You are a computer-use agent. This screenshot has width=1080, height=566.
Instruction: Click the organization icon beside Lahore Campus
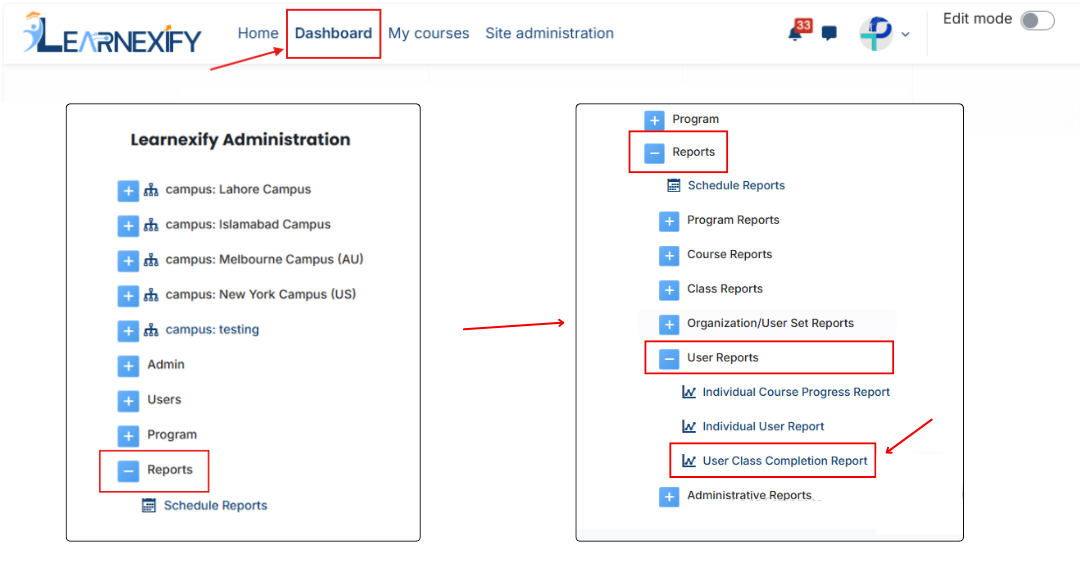tap(151, 190)
